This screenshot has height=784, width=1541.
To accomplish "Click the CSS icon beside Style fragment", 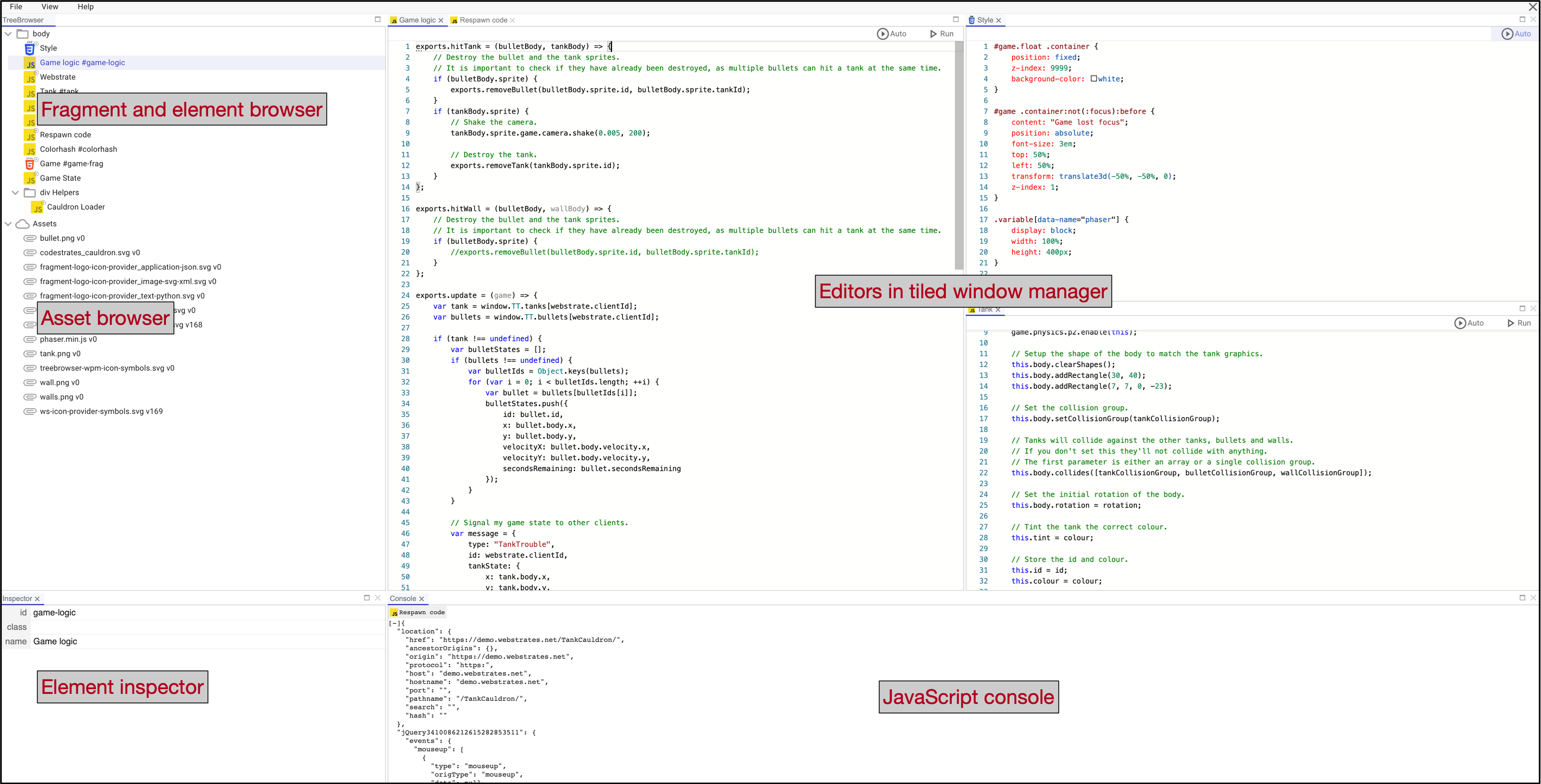I will coord(29,48).
